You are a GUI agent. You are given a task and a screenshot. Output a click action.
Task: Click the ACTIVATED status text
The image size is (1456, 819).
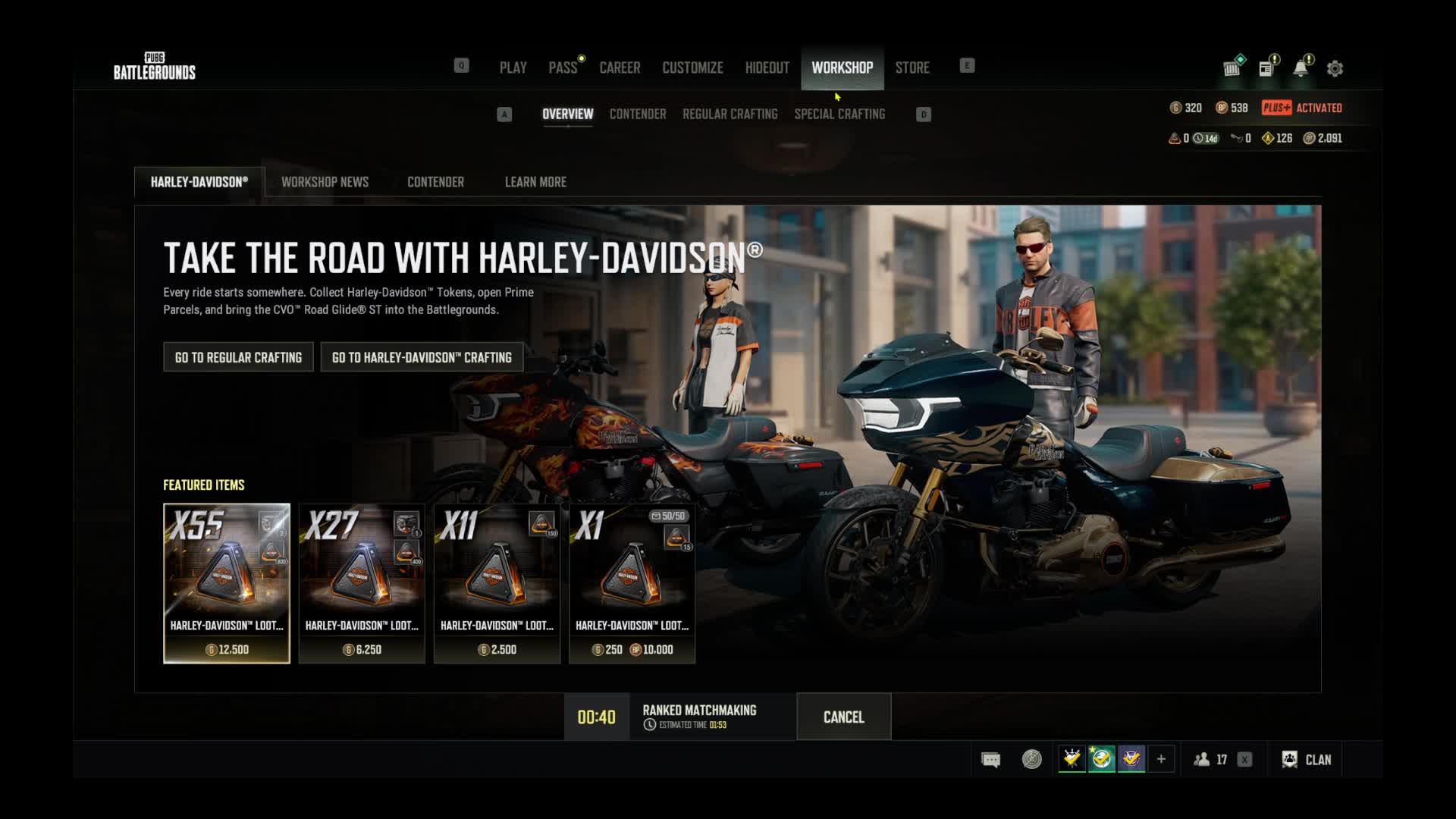pyautogui.click(x=1319, y=108)
